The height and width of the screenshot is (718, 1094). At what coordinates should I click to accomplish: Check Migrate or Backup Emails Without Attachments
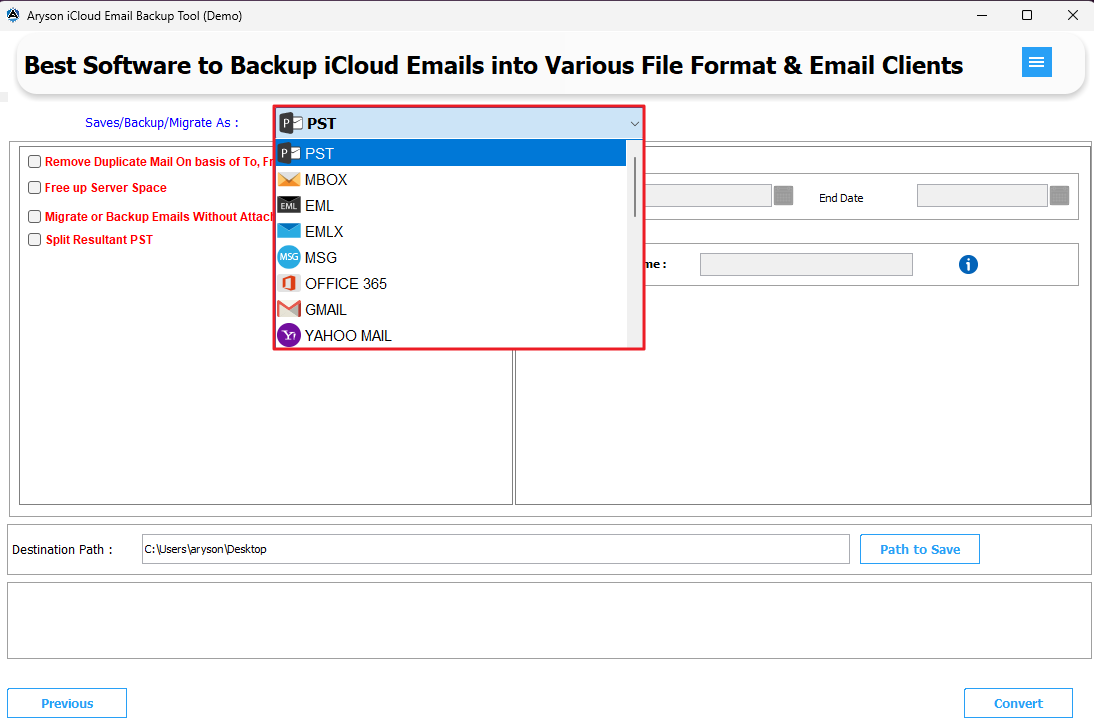click(x=34, y=216)
